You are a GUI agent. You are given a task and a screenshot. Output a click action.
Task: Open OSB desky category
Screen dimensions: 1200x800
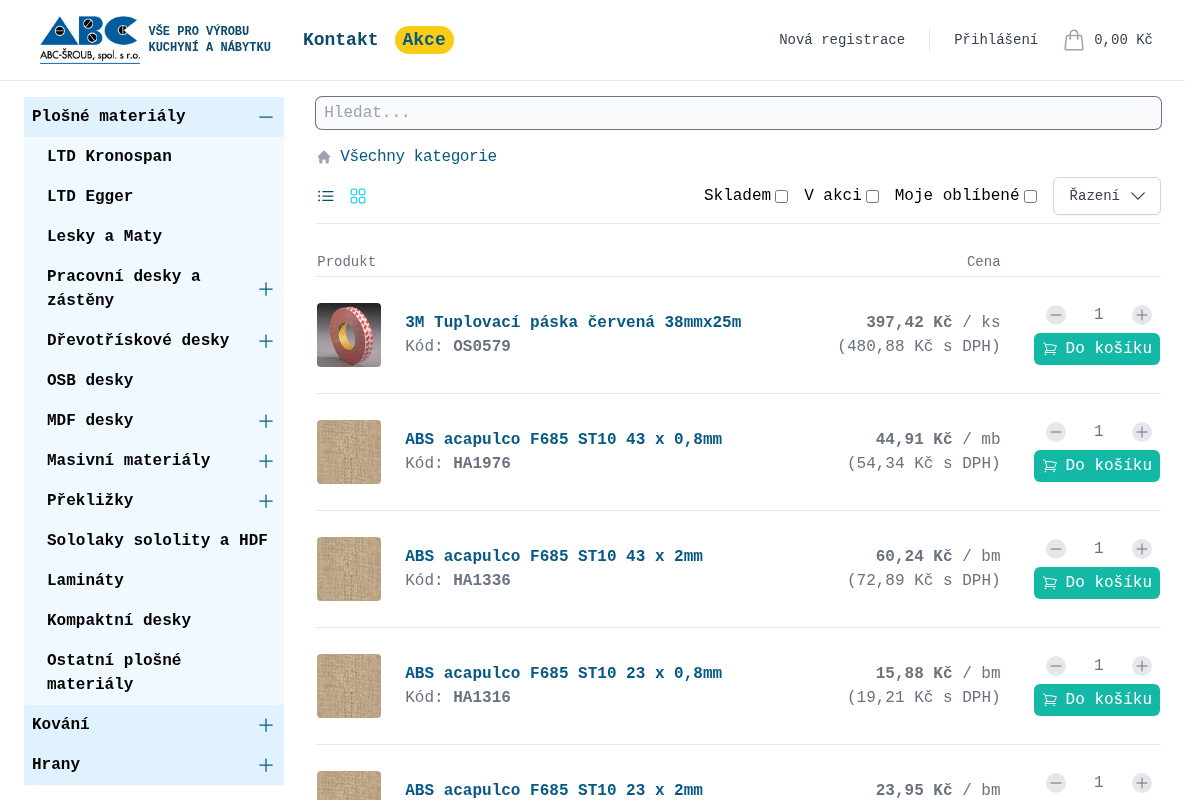pyautogui.click(x=90, y=381)
